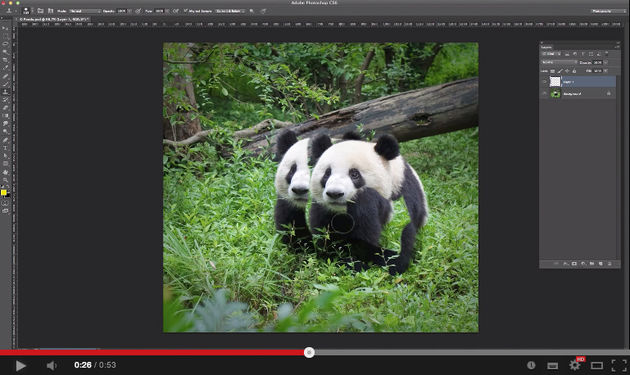Select the Blur tool
Image resolution: width=630 pixels, height=375 pixels.
(x=5, y=123)
